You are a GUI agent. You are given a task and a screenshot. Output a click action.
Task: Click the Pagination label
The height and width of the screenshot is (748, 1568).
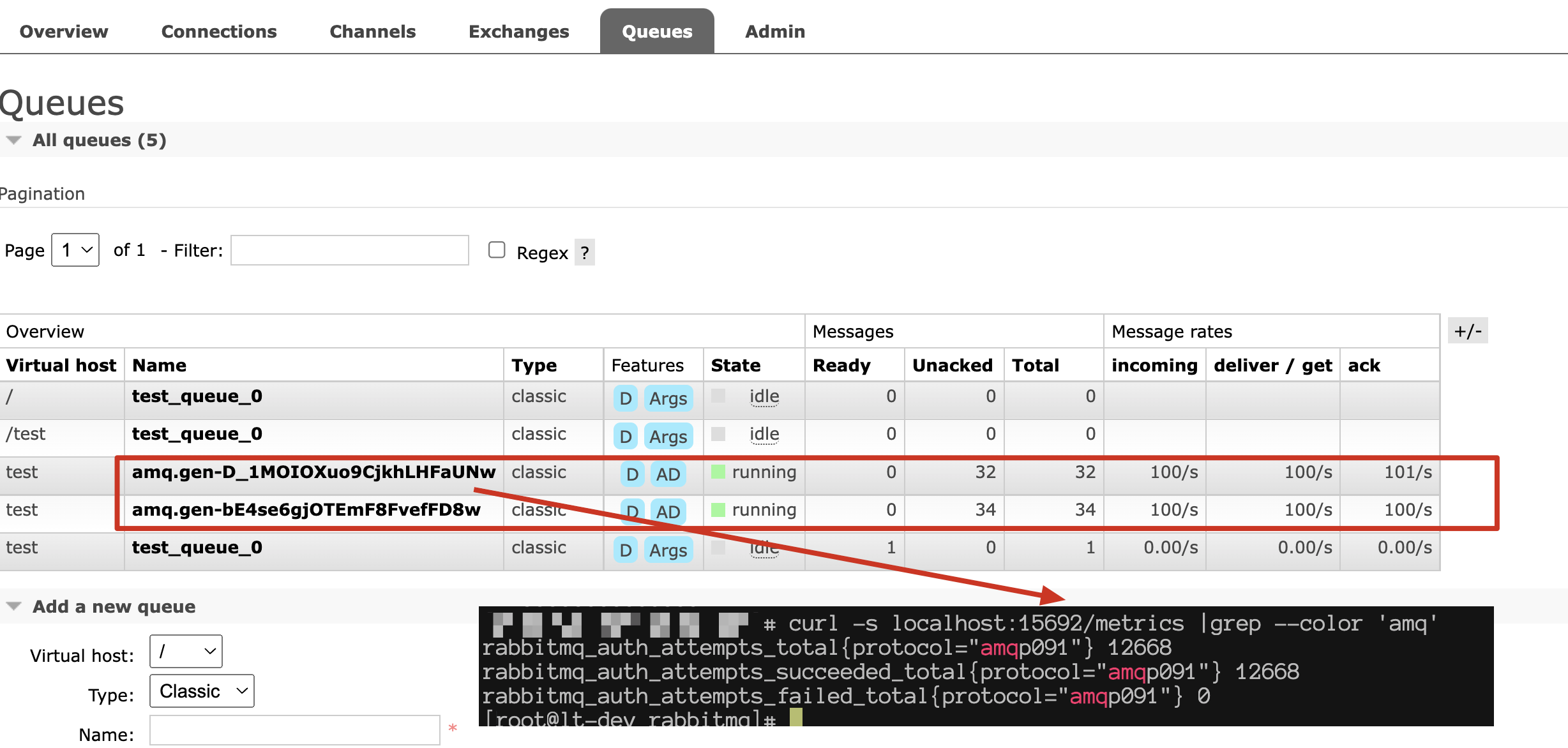point(42,194)
